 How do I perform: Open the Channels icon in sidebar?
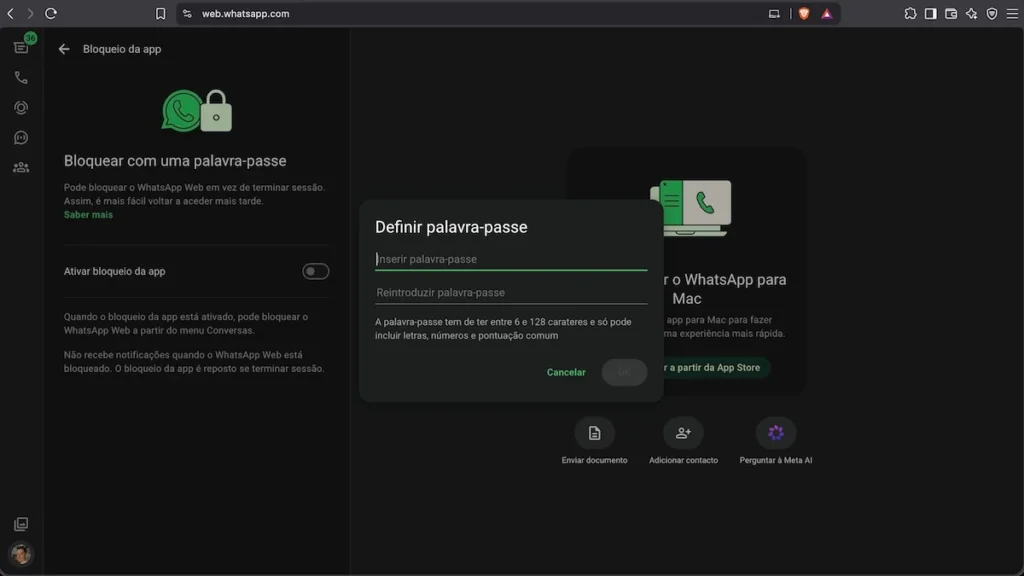[21, 138]
